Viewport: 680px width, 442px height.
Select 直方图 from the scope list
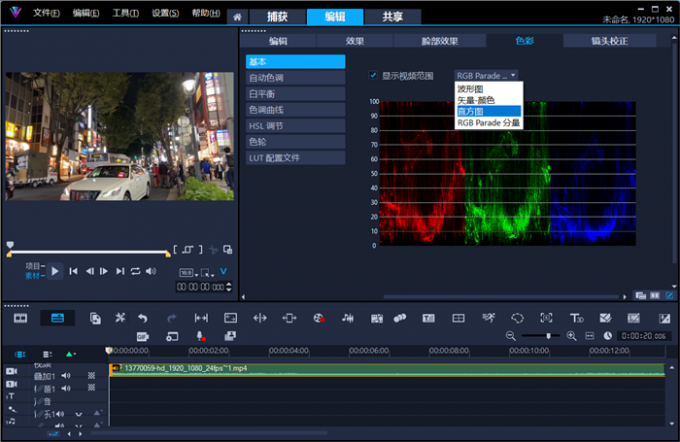pos(489,111)
